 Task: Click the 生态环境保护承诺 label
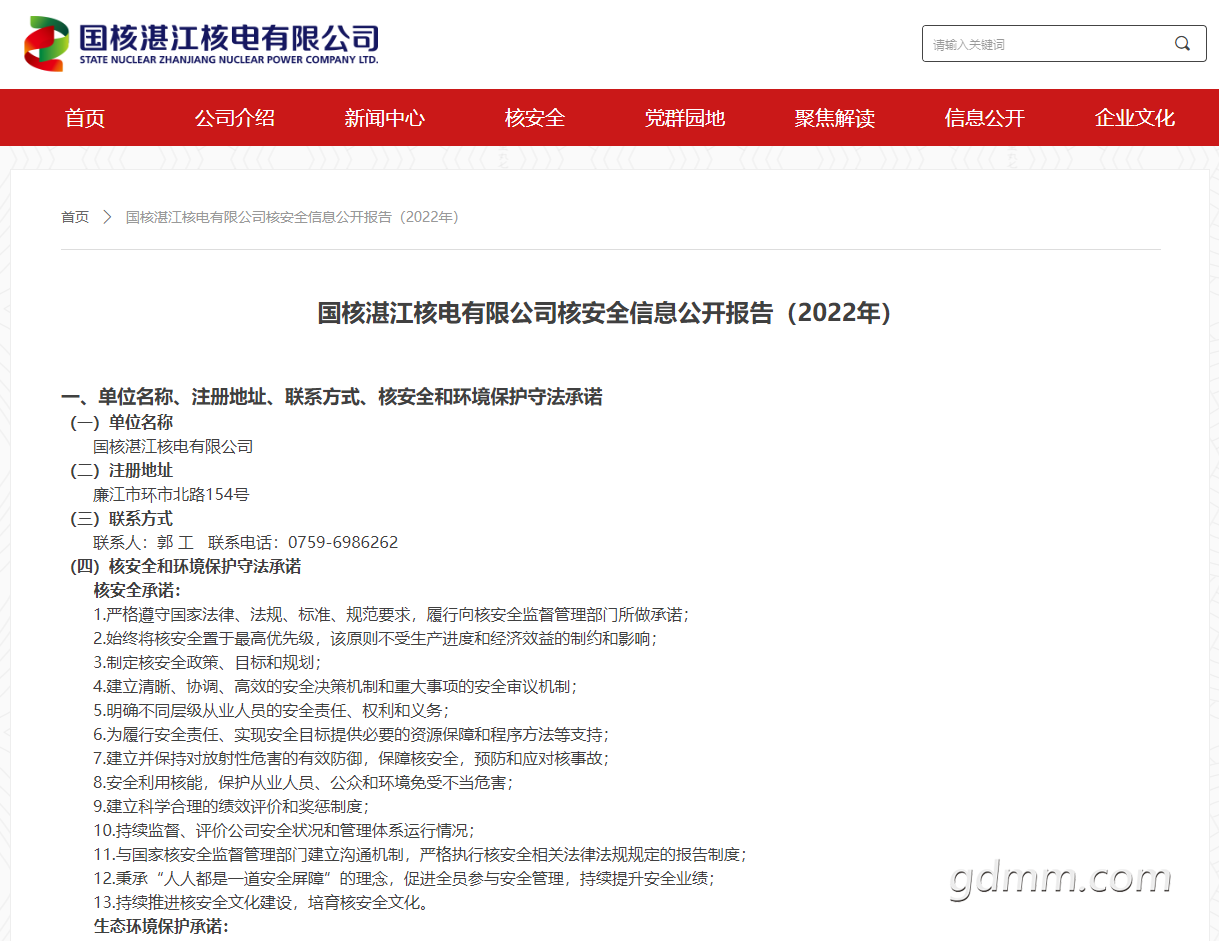pos(161,926)
